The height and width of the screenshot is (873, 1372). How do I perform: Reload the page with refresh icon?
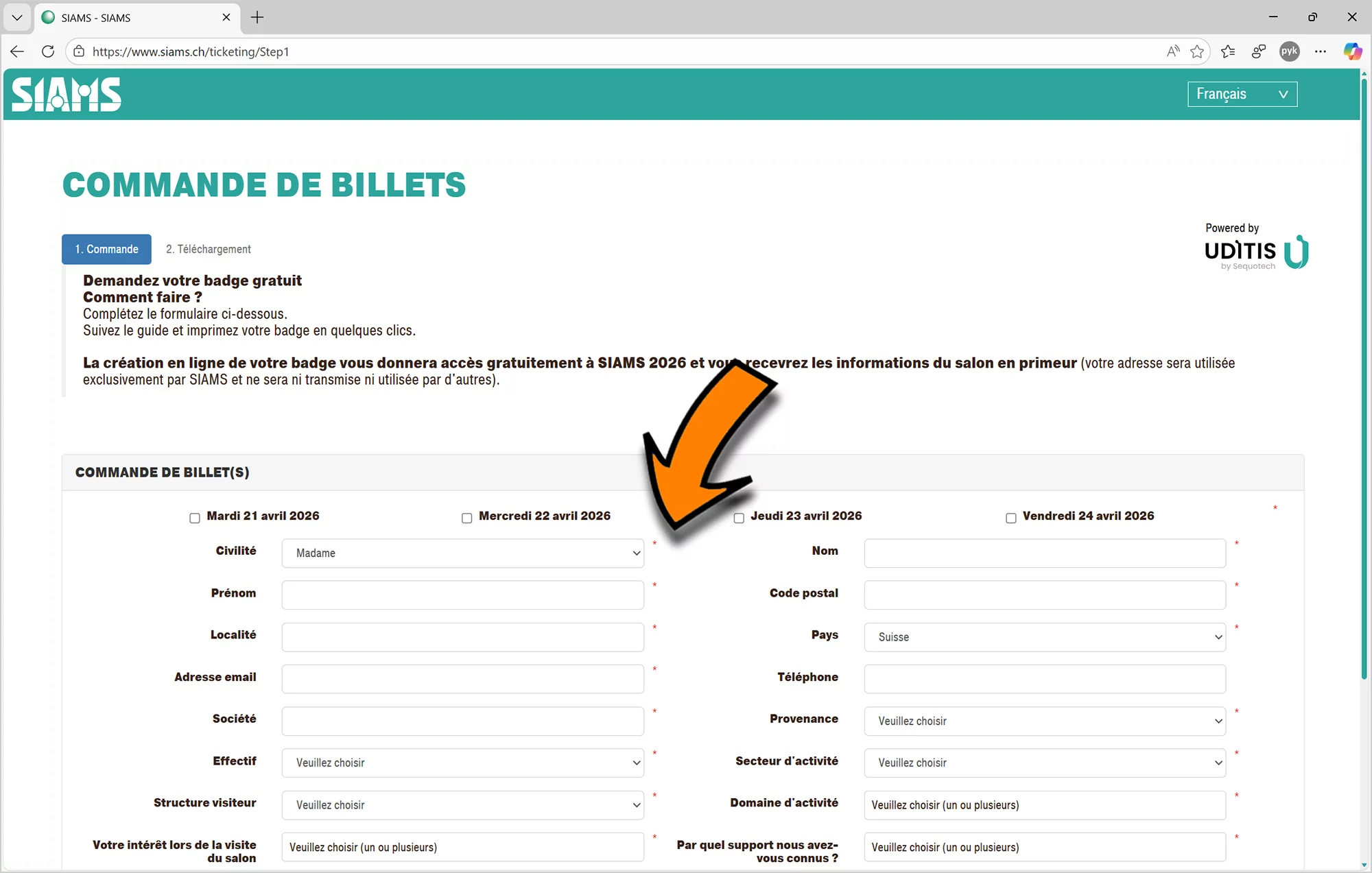(47, 51)
